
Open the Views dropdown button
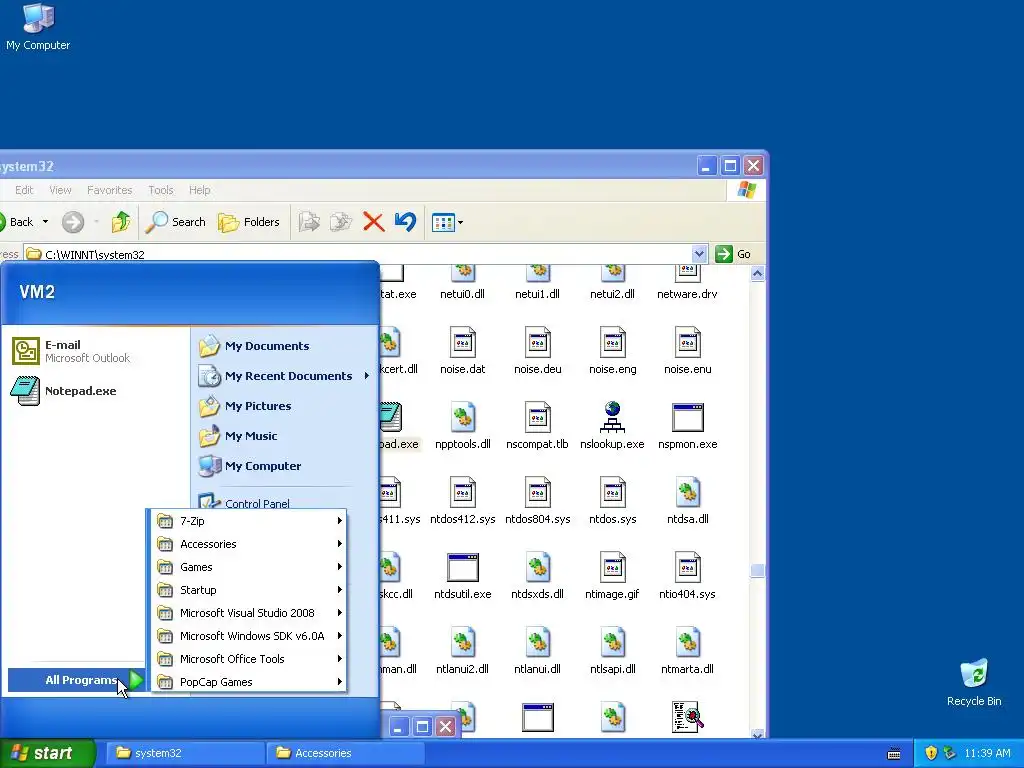(447, 223)
